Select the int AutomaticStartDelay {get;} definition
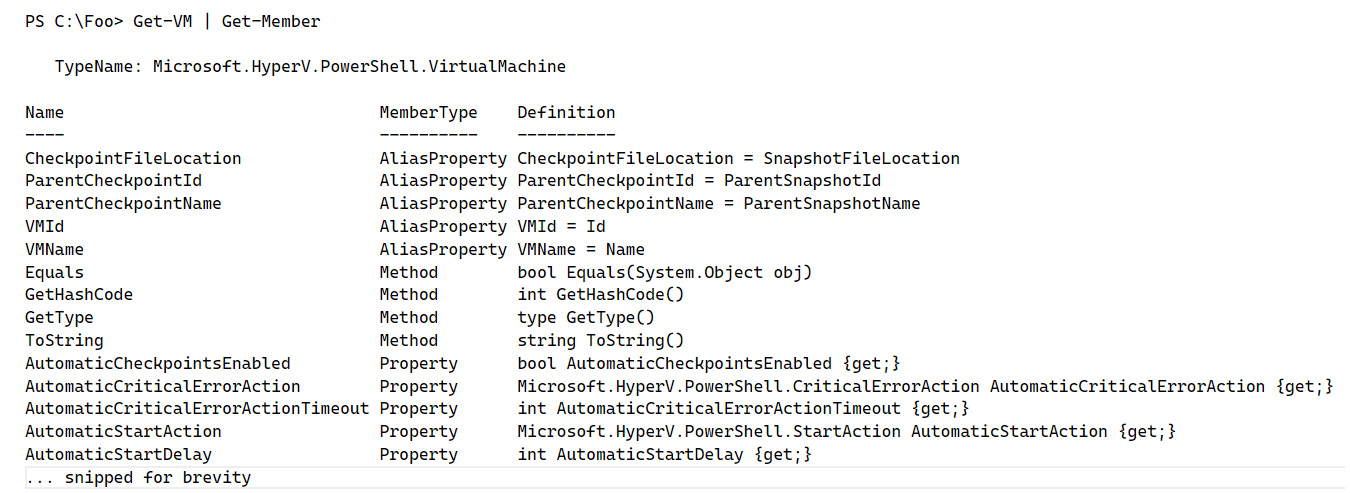The height and width of the screenshot is (493, 1350). pos(665,454)
